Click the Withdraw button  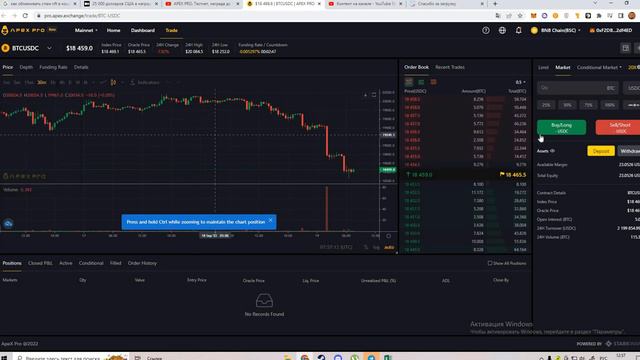tap(629, 151)
